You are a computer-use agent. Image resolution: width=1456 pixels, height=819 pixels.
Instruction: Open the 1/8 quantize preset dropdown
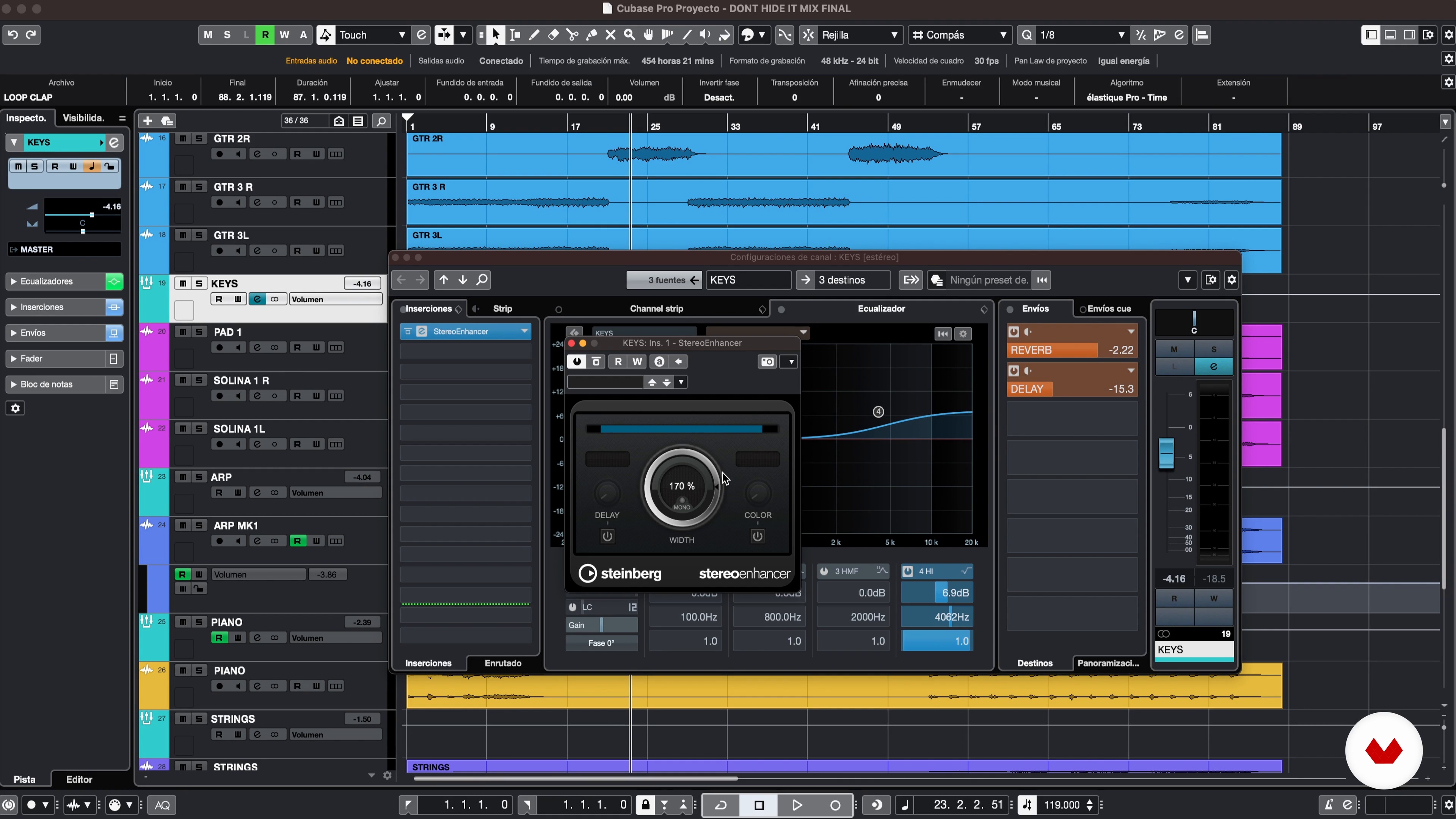point(1122,35)
